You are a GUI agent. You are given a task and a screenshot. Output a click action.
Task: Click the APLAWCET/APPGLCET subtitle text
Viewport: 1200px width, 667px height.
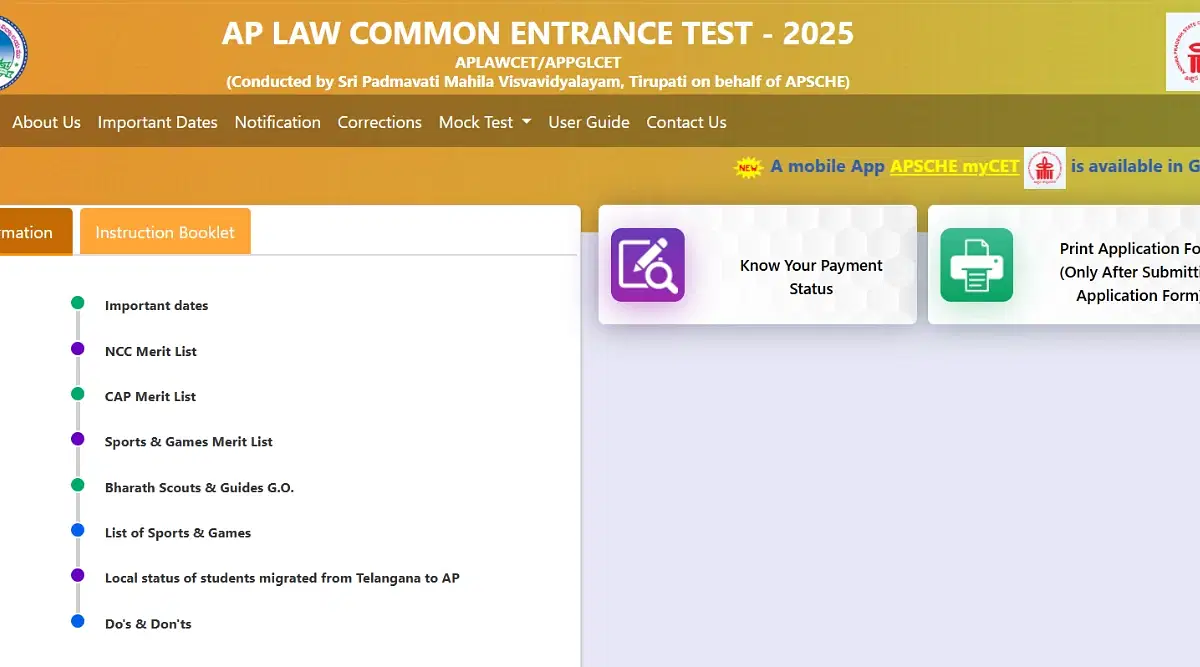538,62
